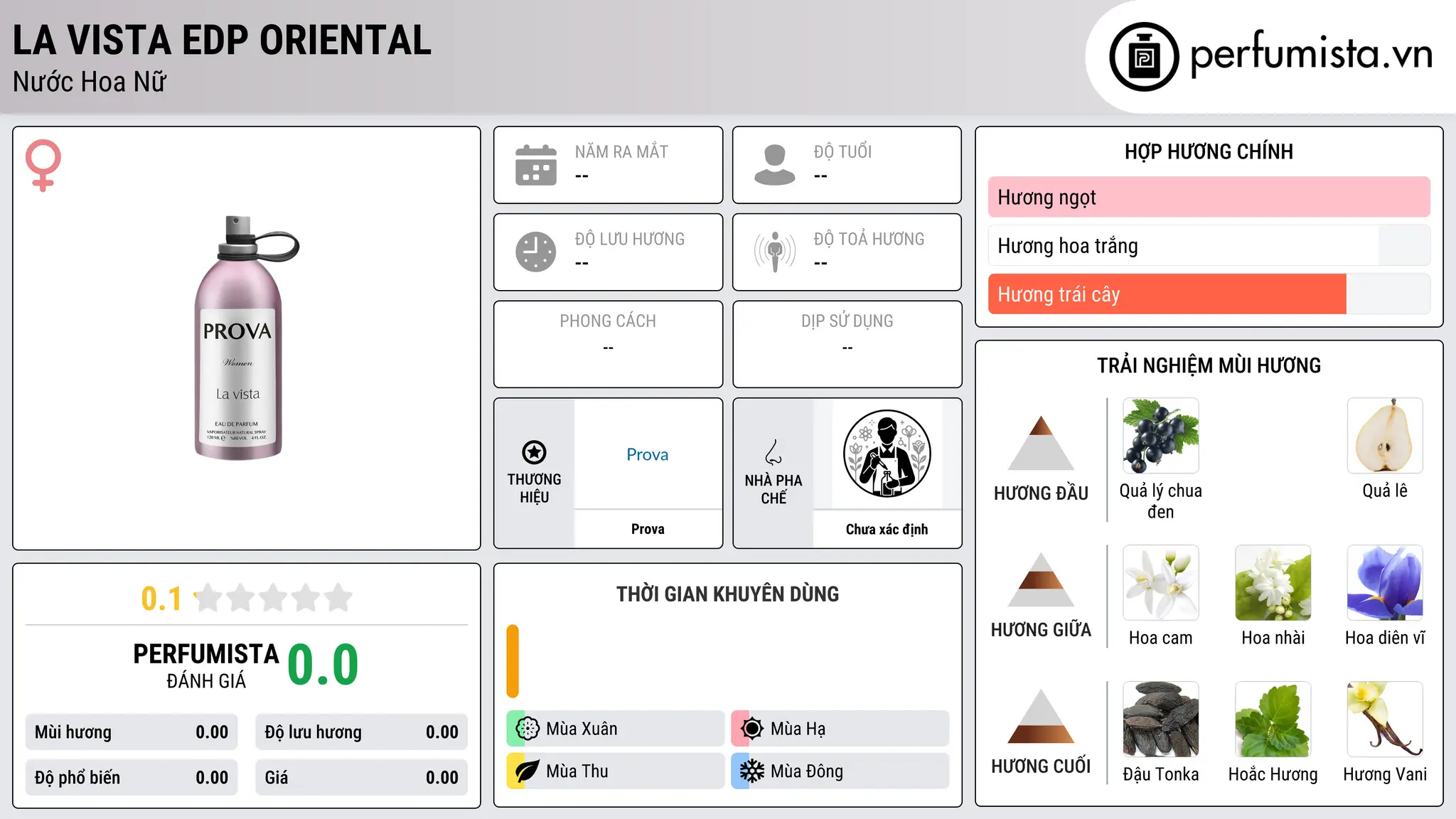The image size is (1456, 819).
Task: Open the Hương Vani note image
Action: [x=1385, y=719]
